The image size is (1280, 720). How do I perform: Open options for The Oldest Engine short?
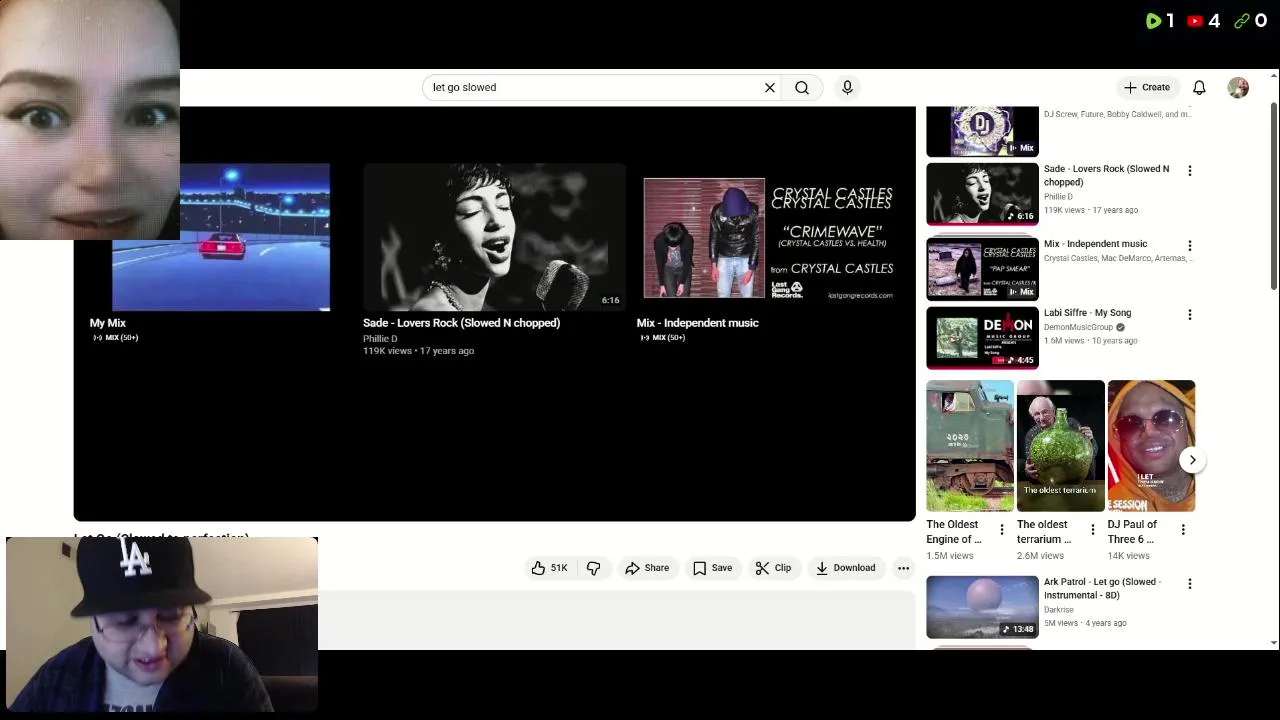tap(1002, 530)
